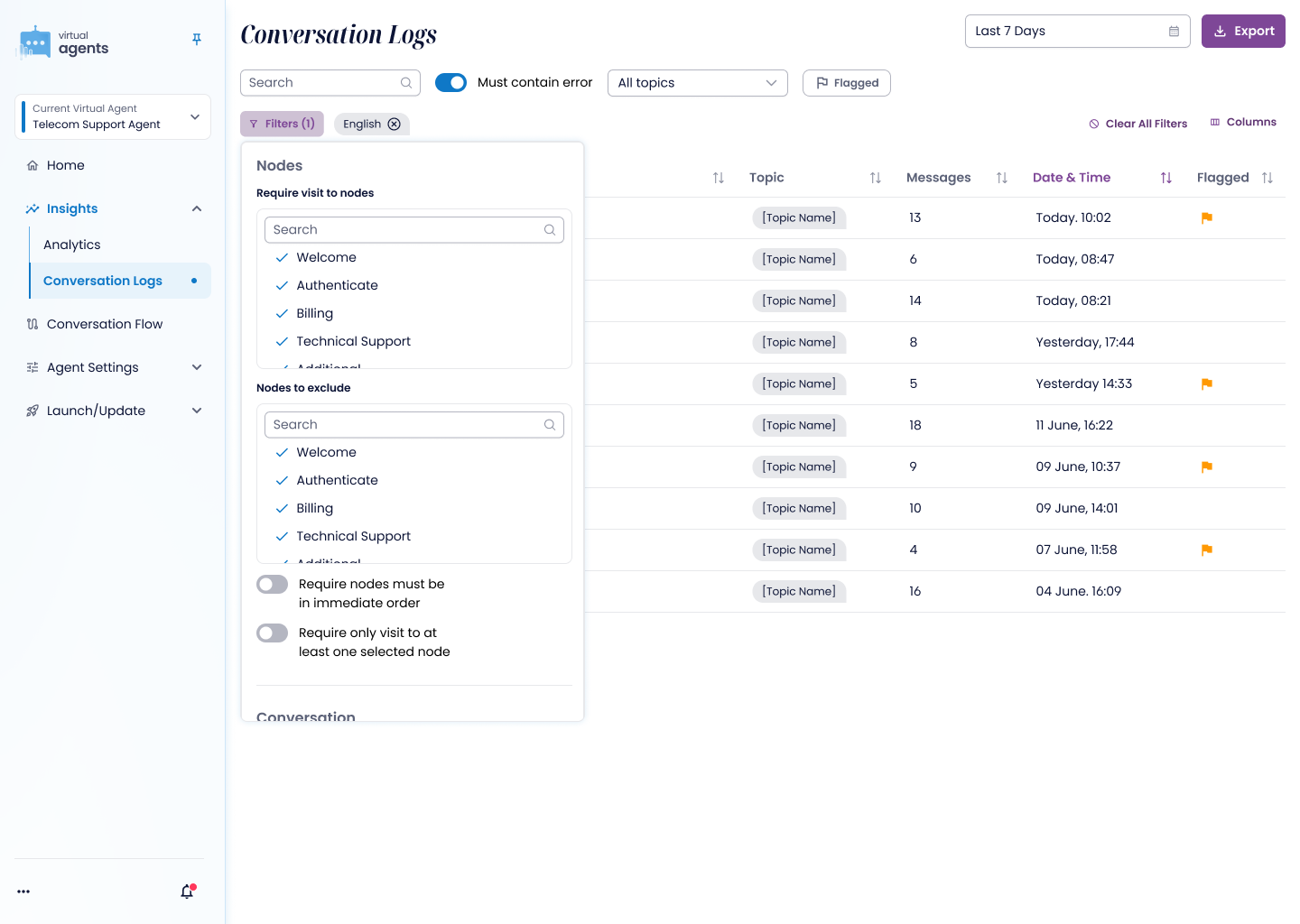Click the flag on Today 10:02 row
This screenshot has width=1300, height=924.
coord(1207,217)
